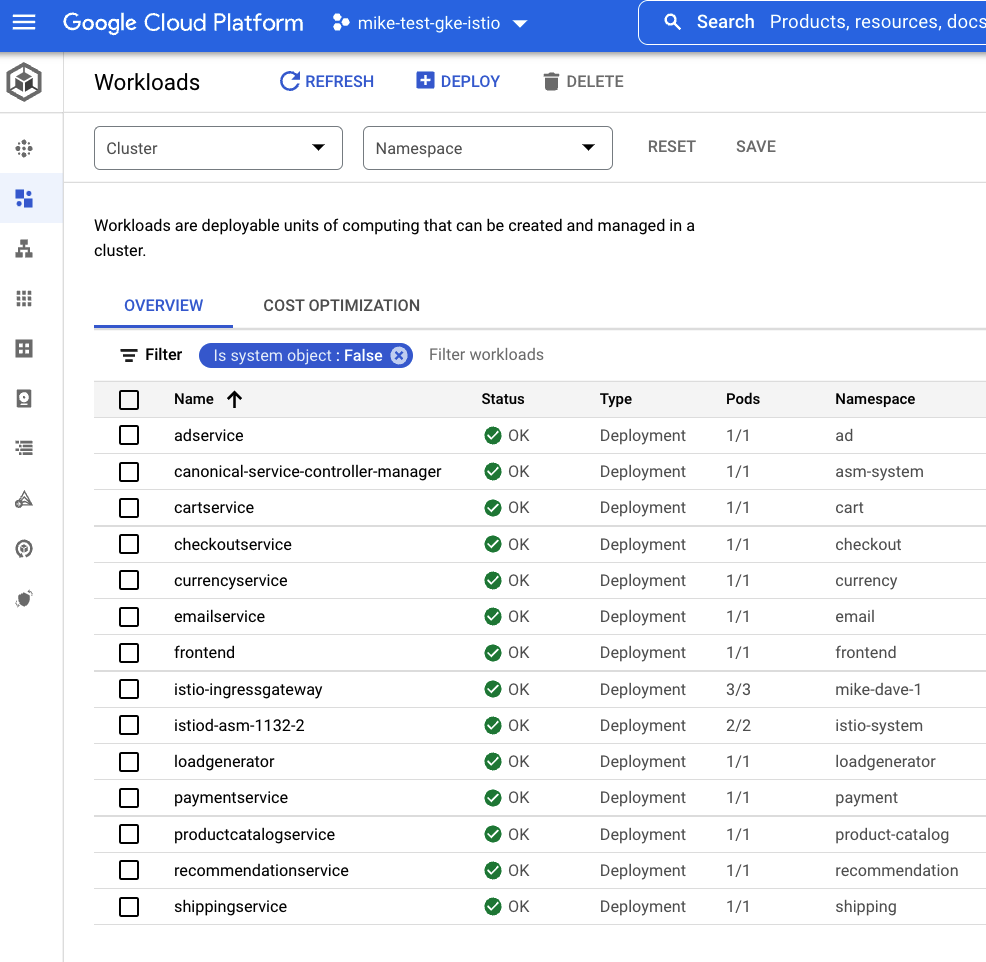Screen dimensions: 986x962
Task: Click the Refresh button
Action: [327, 81]
